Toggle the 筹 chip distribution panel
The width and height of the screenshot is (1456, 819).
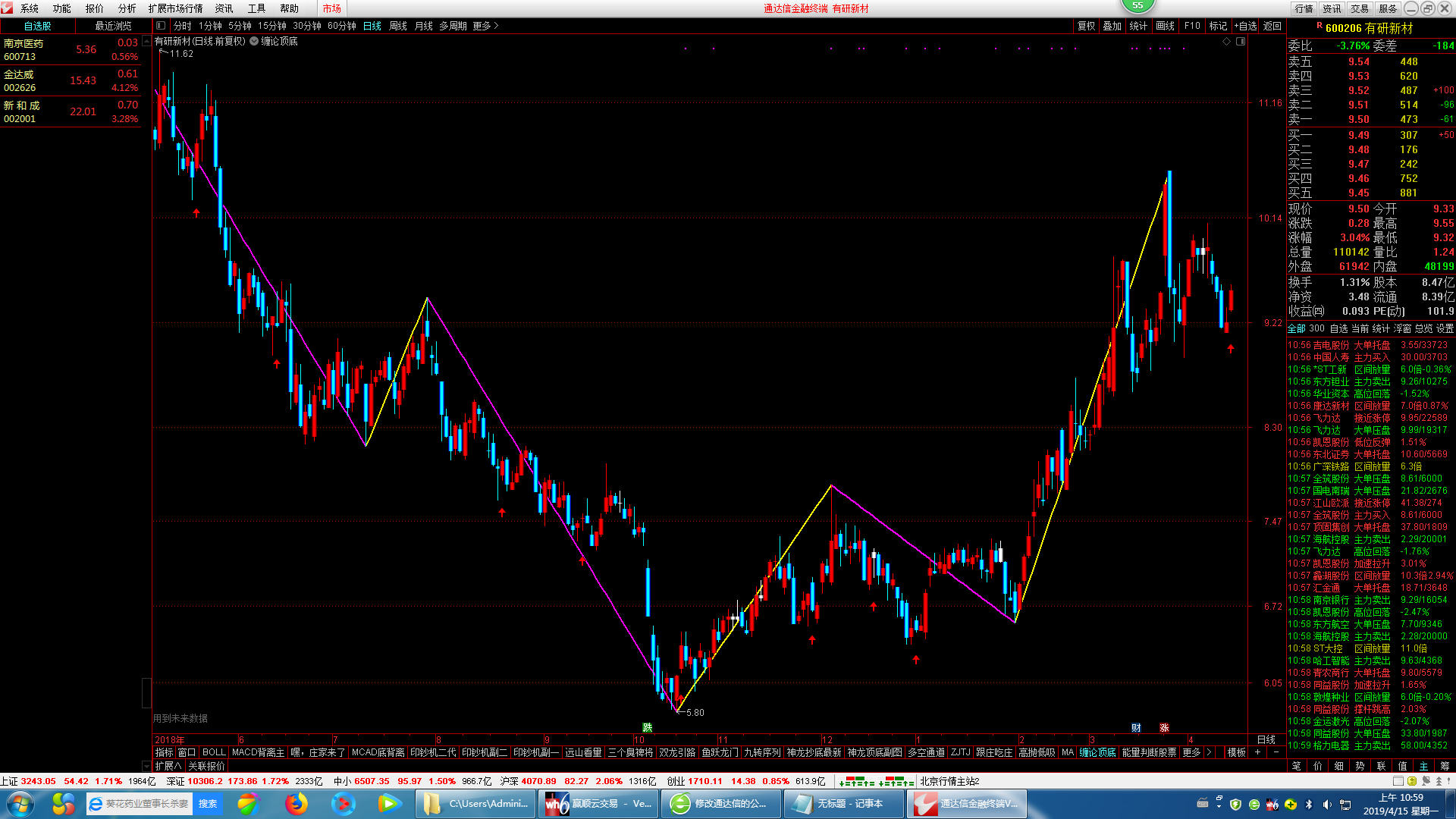1445,766
